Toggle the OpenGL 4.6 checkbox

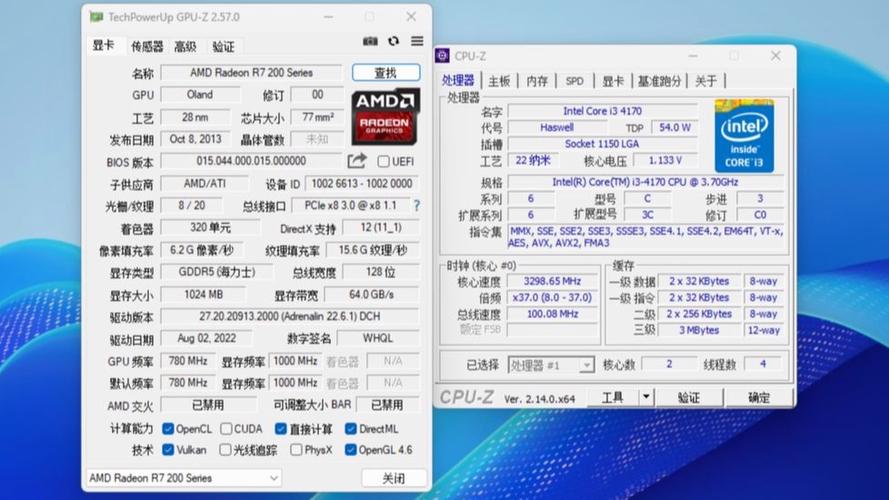point(350,450)
